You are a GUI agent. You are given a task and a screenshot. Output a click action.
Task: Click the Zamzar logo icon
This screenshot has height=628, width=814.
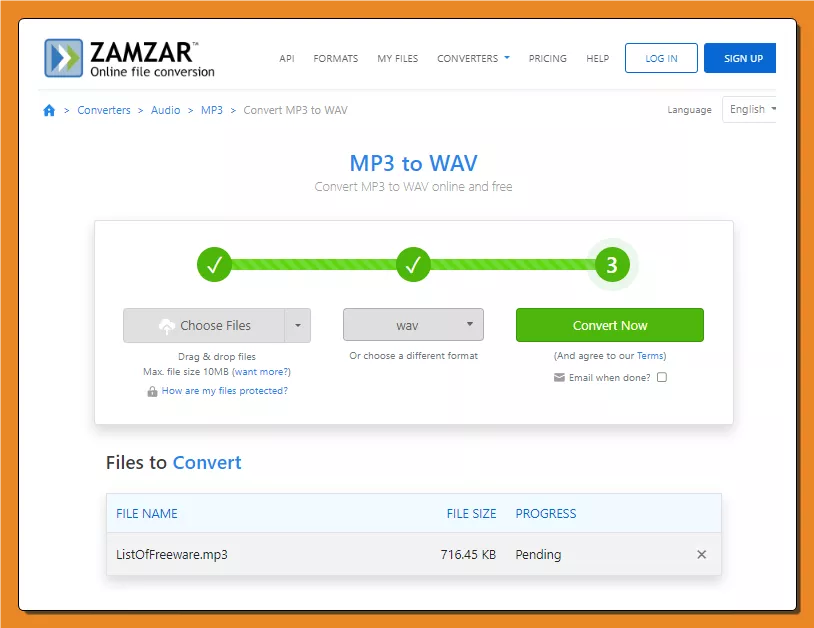click(63, 58)
